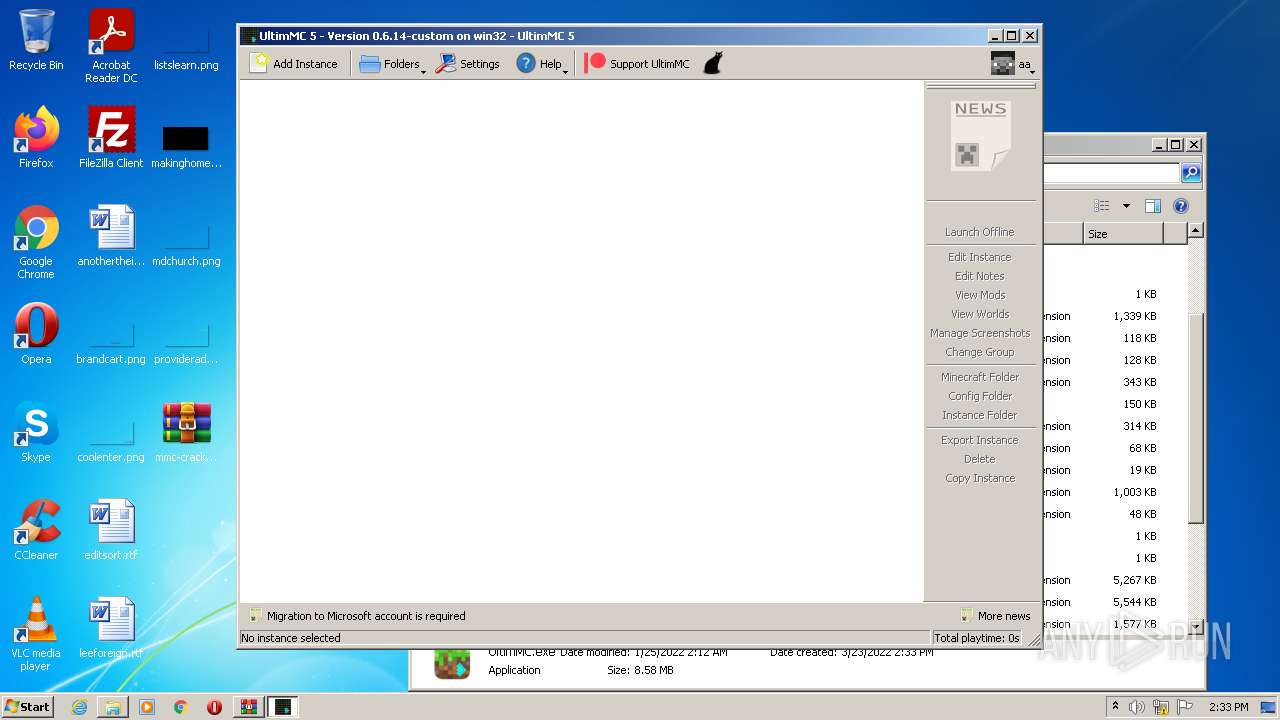Click the Explorer scrollbar up arrow
1280x720 pixels.
pos(1196,231)
